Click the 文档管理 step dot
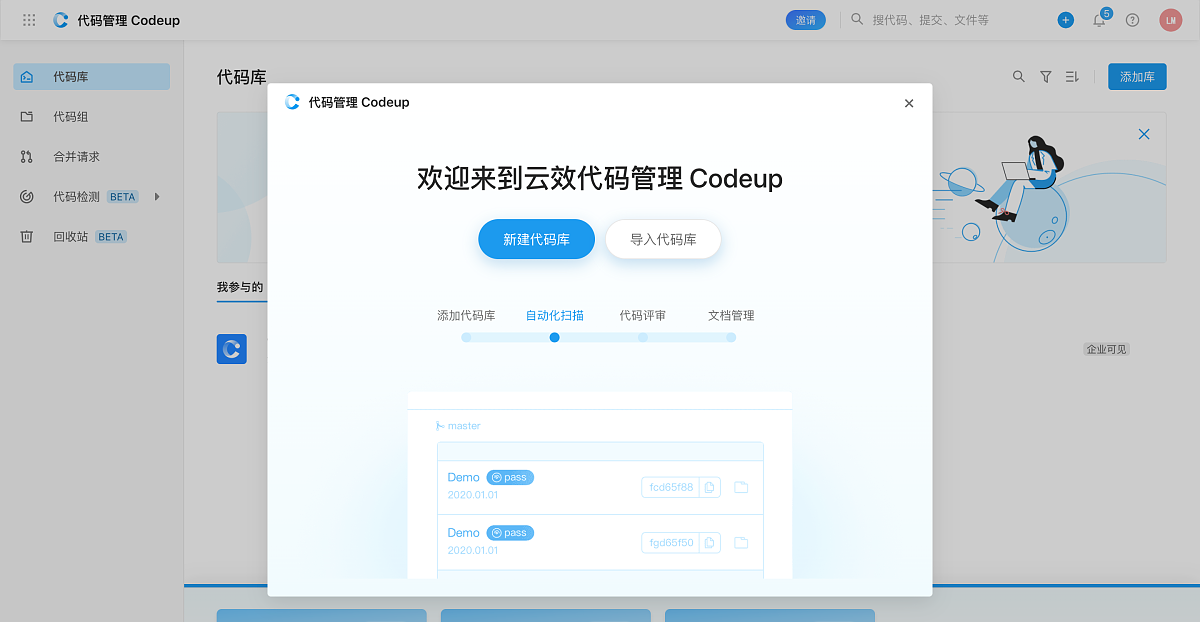The image size is (1200, 622). [731, 337]
